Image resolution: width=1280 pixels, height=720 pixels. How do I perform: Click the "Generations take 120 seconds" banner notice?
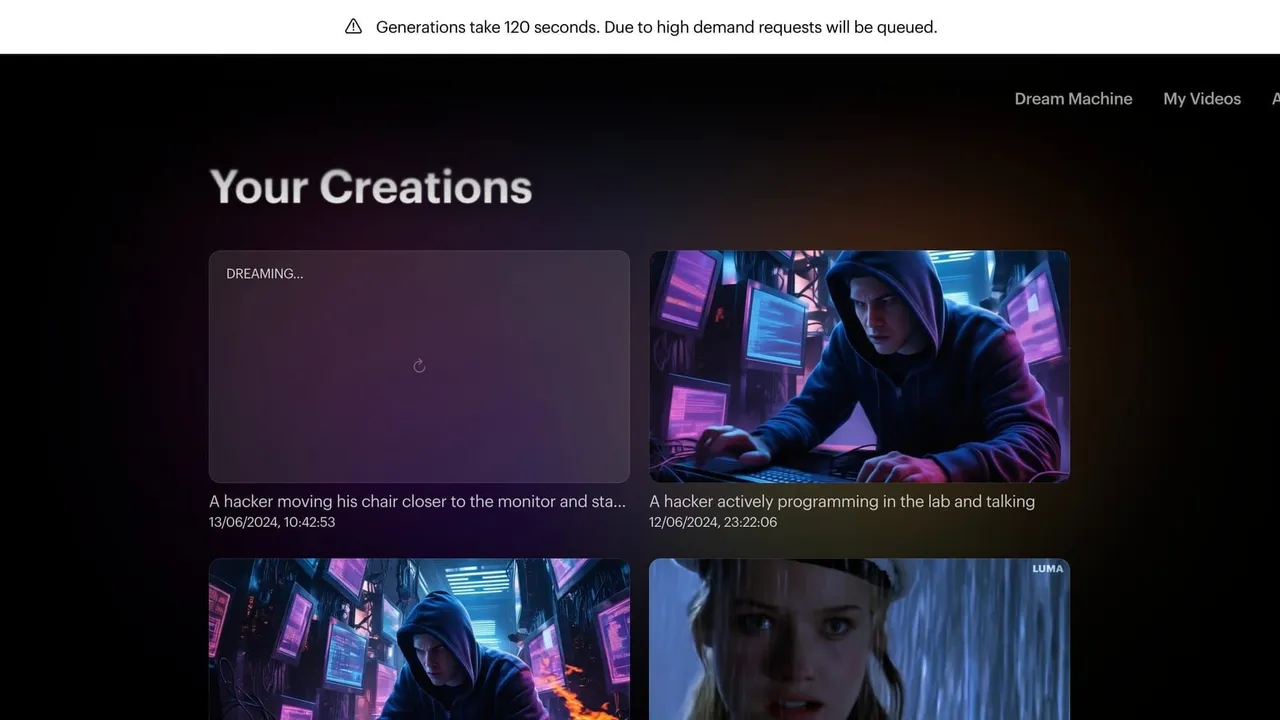pyautogui.click(x=656, y=27)
